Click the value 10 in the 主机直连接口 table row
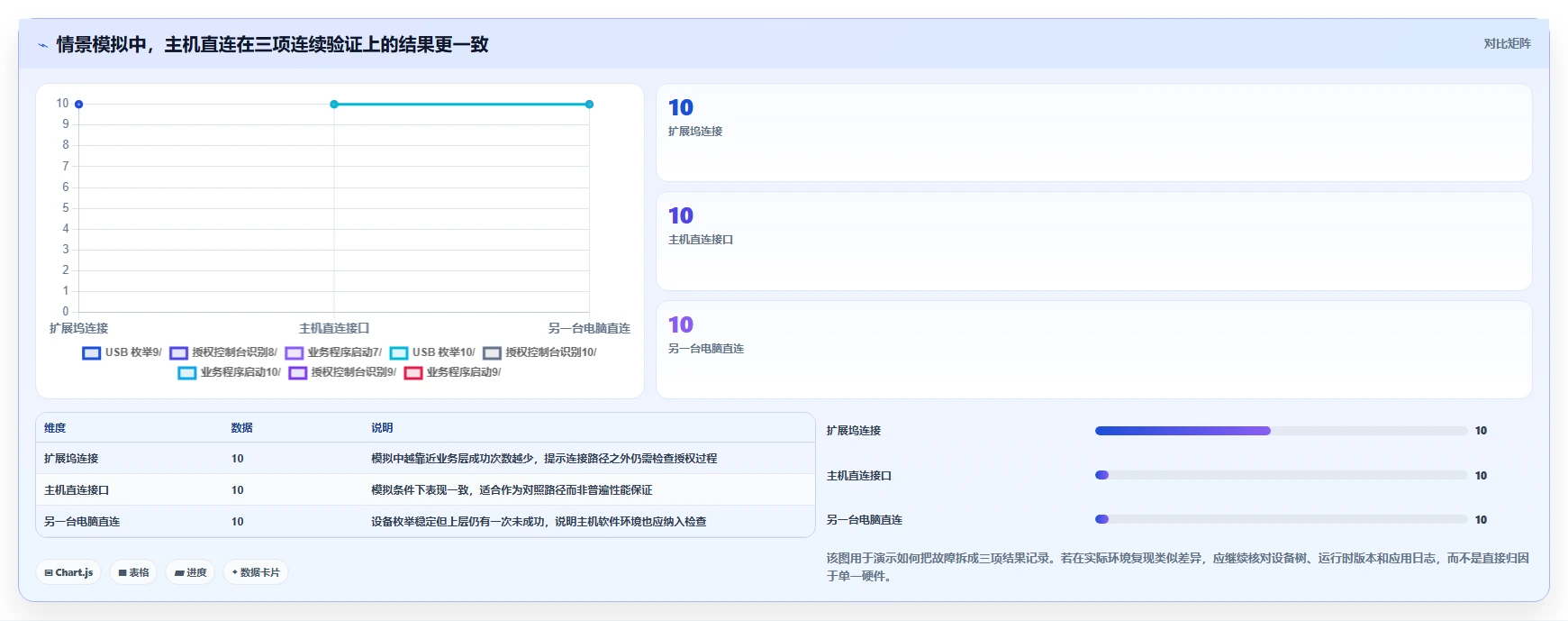Image resolution: width=1568 pixels, height=621 pixels. point(238,490)
